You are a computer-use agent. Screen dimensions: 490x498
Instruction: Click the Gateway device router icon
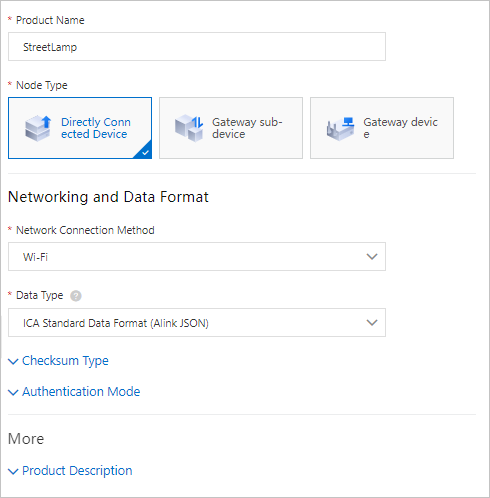340,129
